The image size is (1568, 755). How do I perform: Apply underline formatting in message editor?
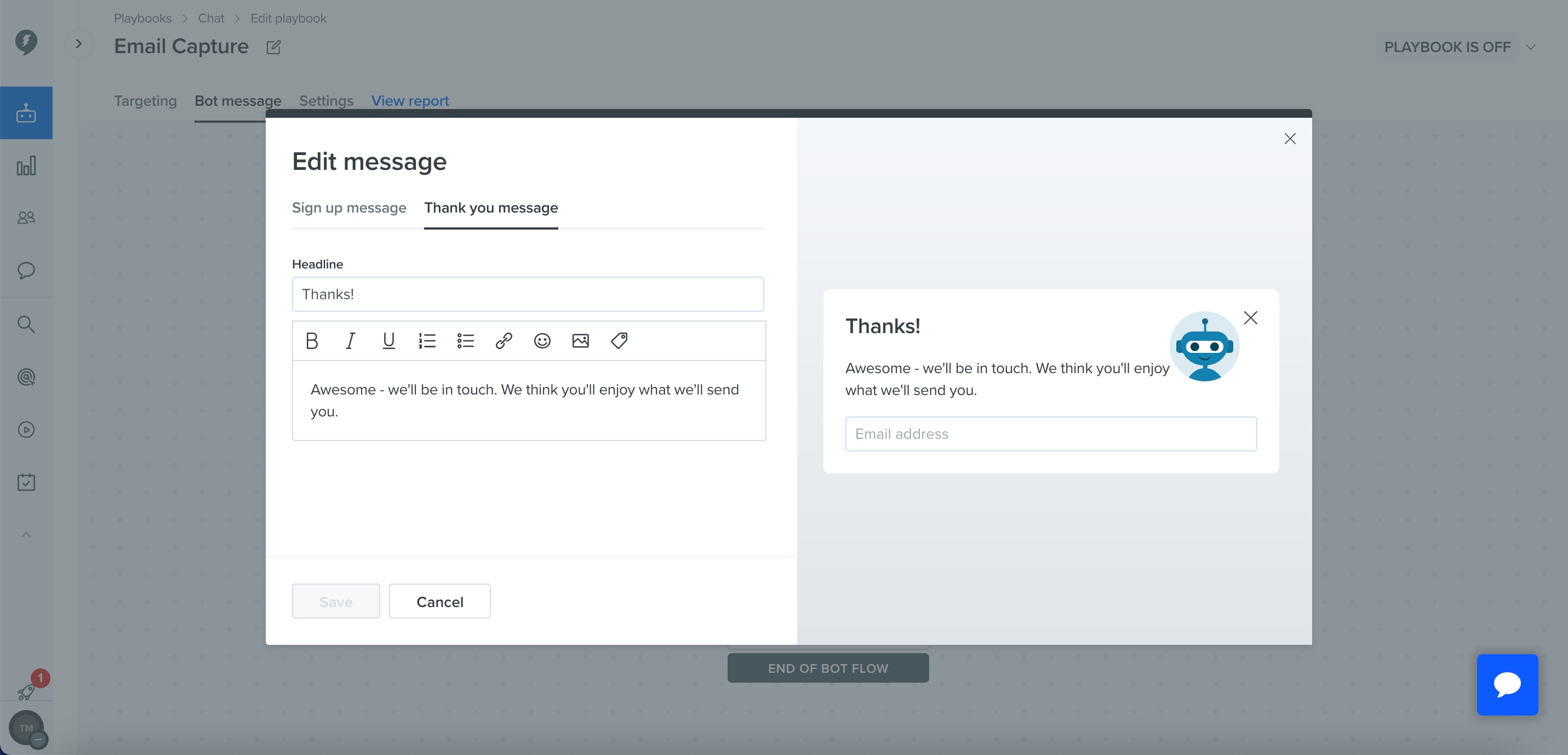point(388,340)
